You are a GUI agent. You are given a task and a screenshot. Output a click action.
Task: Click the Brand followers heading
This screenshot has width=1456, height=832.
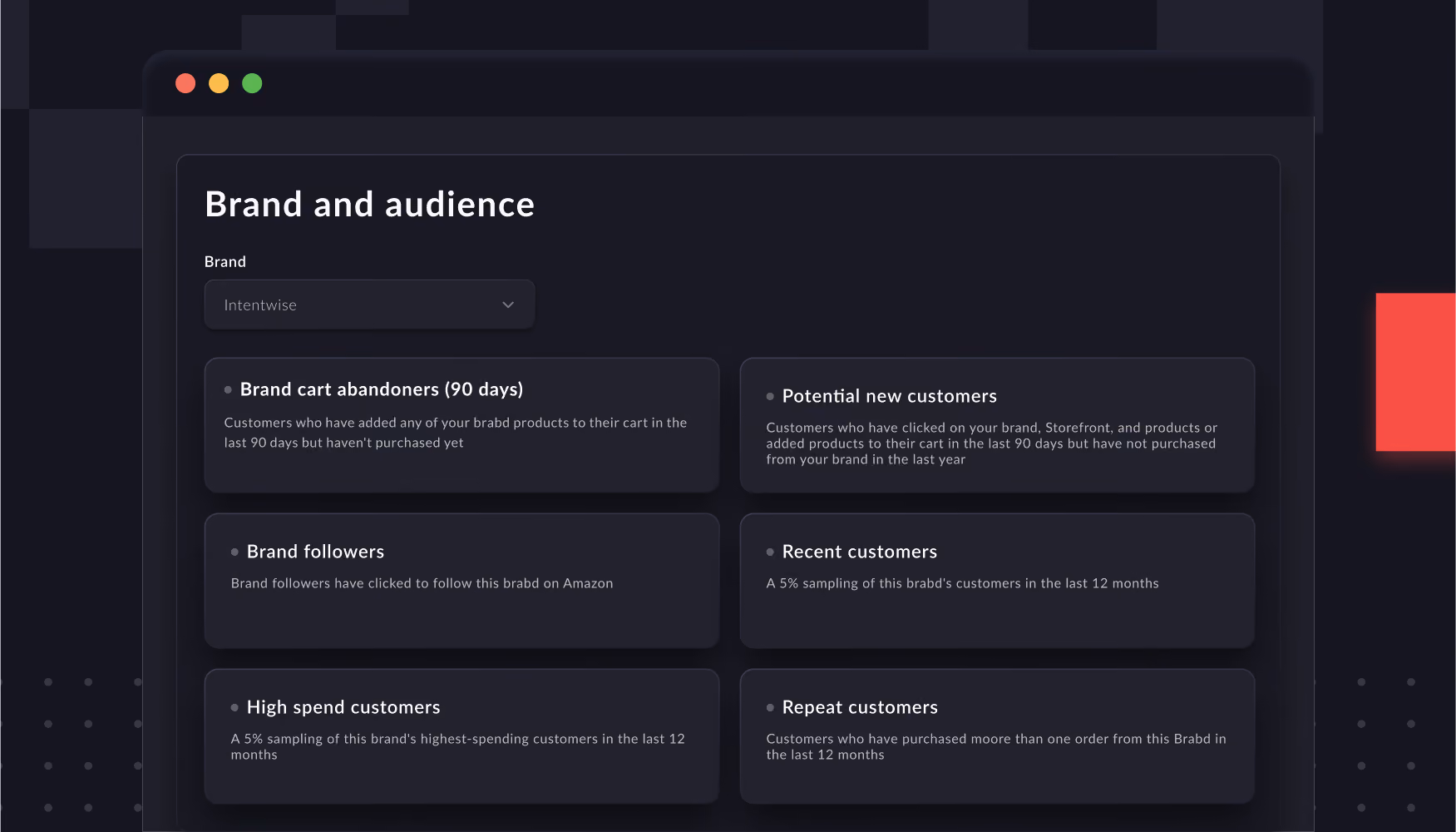[x=315, y=552]
